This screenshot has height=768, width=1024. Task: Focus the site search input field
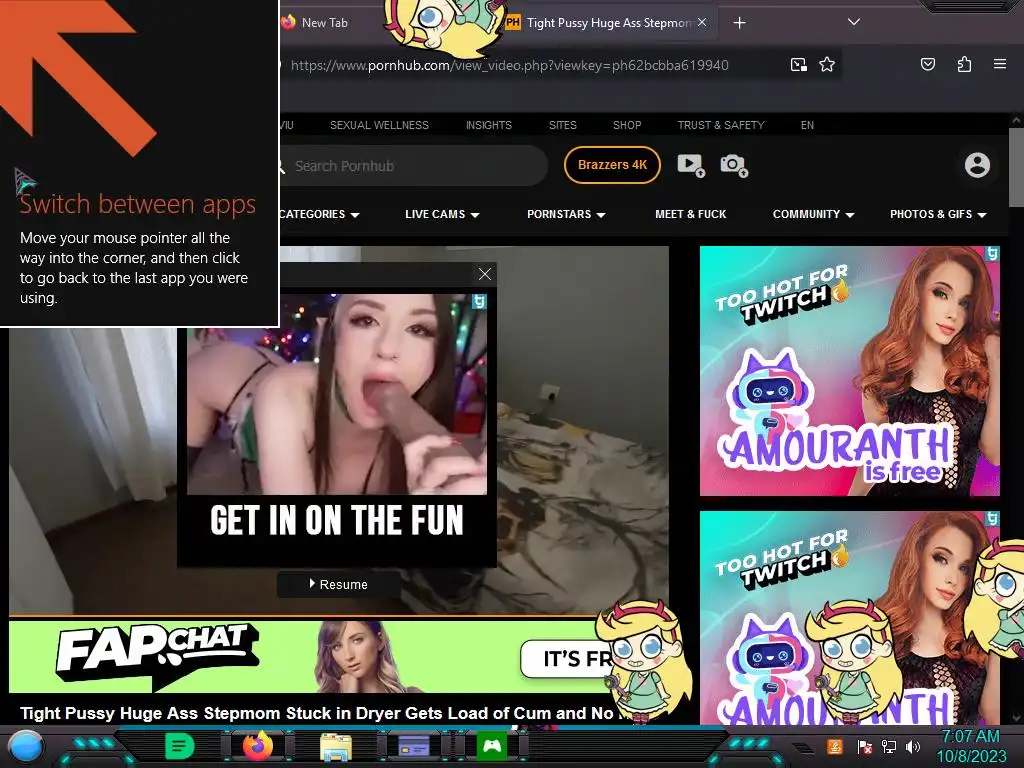(x=414, y=166)
